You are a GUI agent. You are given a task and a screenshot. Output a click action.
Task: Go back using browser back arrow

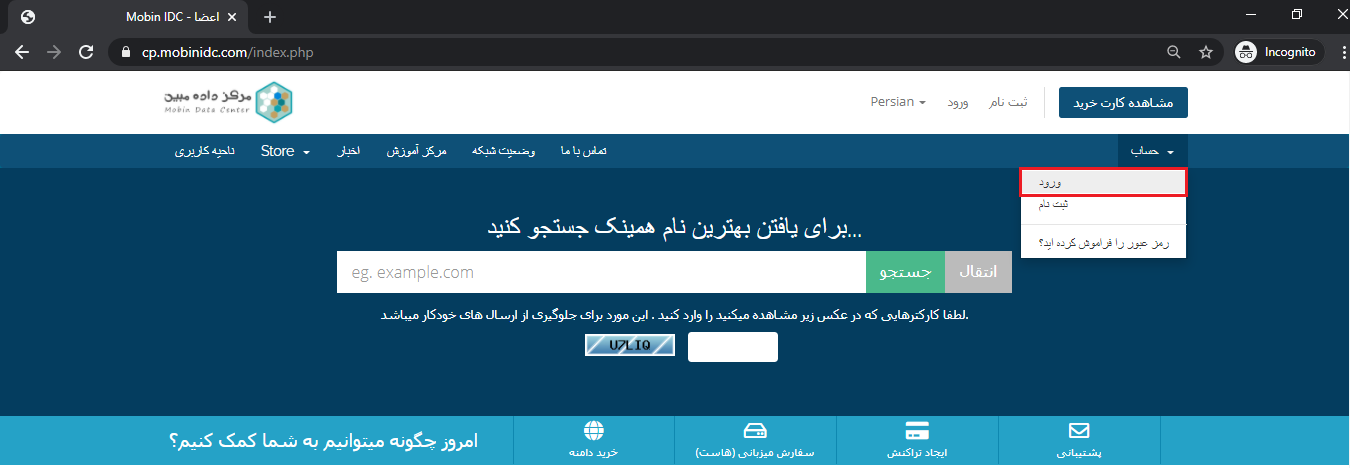22,52
